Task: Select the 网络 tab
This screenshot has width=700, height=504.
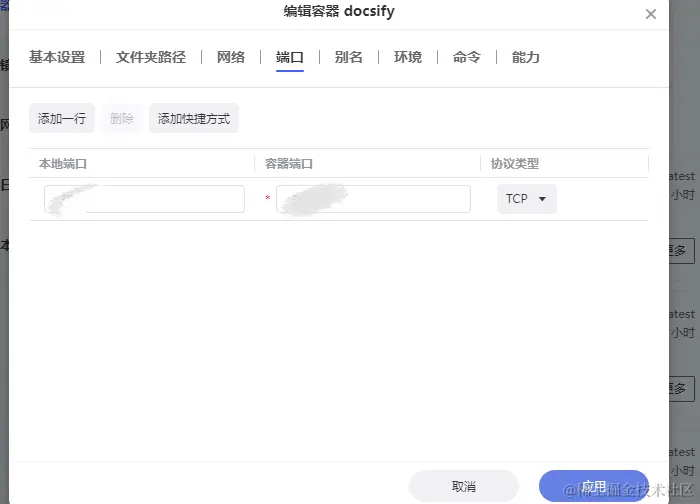Action: click(231, 57)
